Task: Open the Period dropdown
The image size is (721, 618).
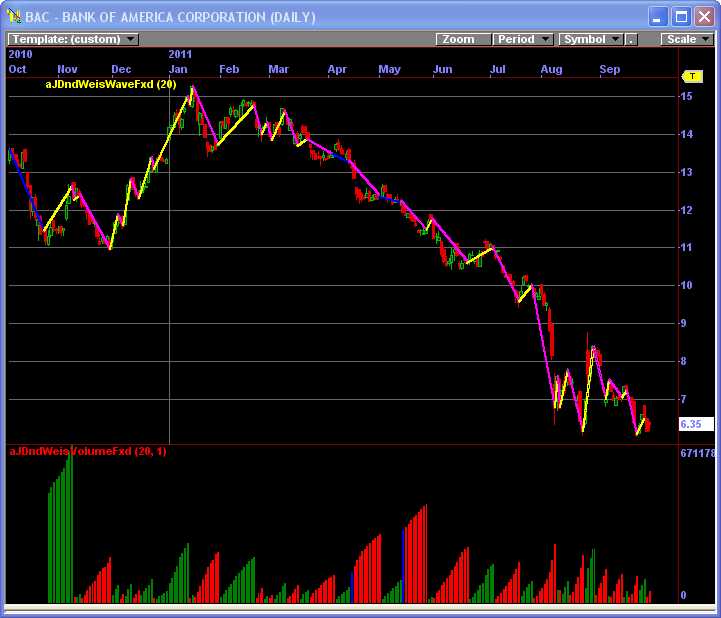Action: (x=523, y=40)
